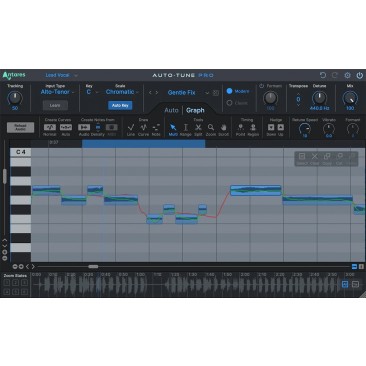Viewport: 366px width, 366px height.
Task: Click the Tracking knob
Action: [x=15, y=98]
